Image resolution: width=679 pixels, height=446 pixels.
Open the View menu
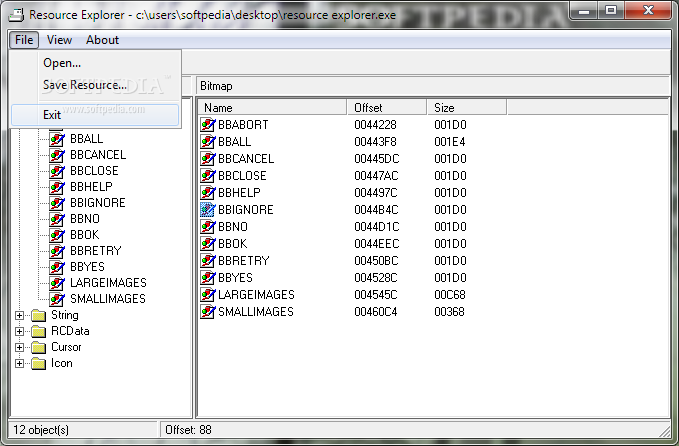[x=59, y=40]
